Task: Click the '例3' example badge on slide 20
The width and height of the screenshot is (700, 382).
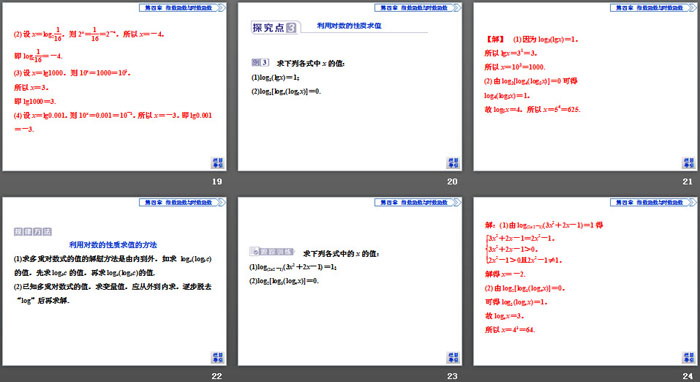Action: (x=260, y=62)
